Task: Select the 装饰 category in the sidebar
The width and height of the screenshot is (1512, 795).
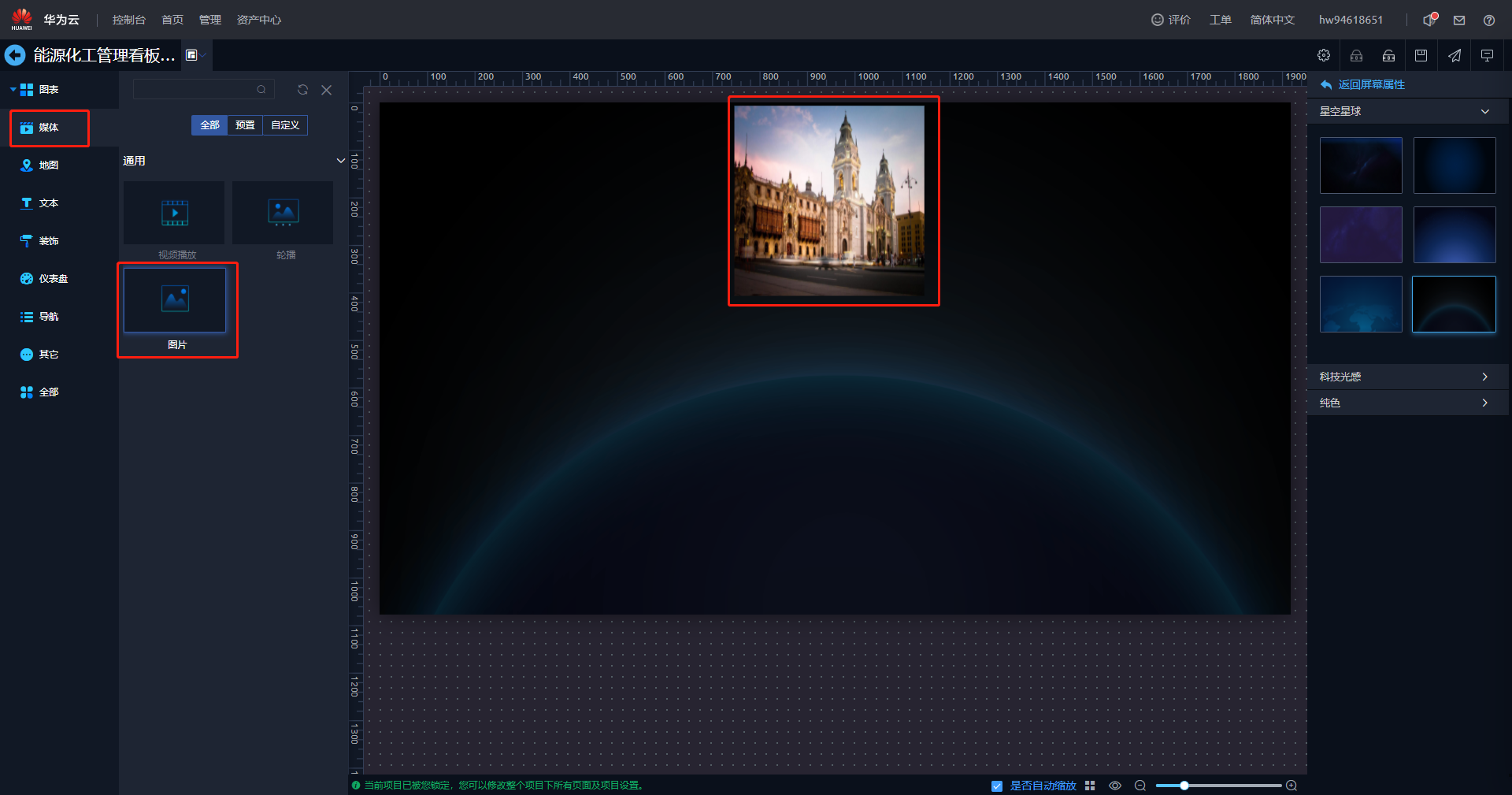Action: click(49, 241)
